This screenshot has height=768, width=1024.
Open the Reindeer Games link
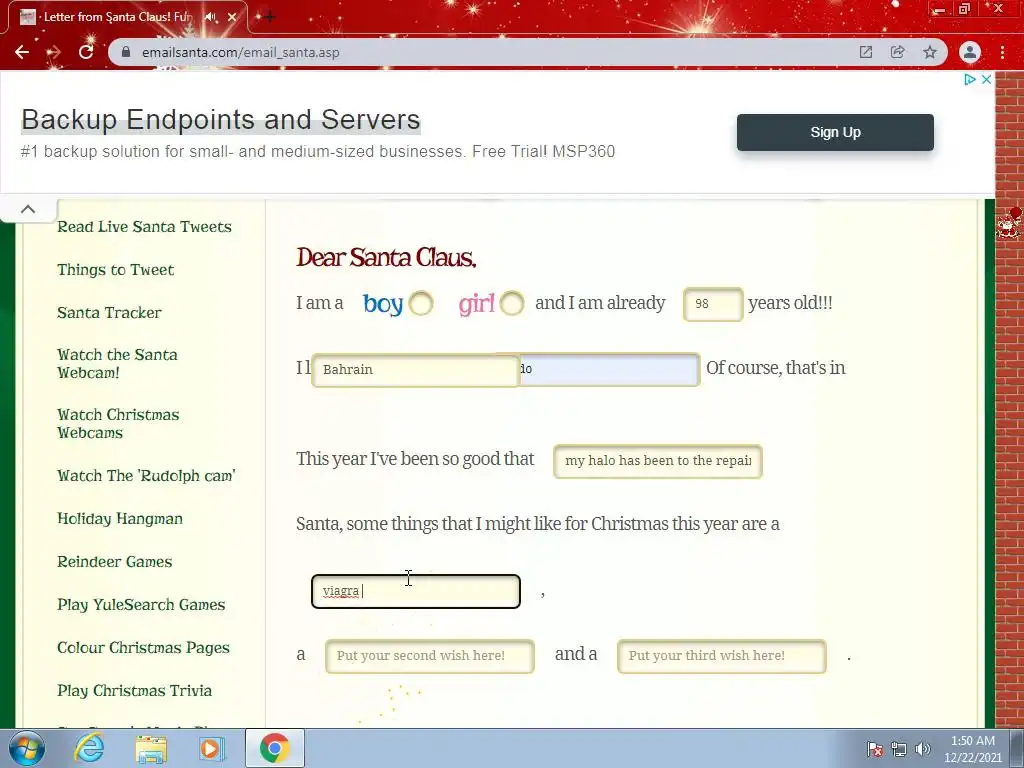pyautogui.click(x=115, y=562)
